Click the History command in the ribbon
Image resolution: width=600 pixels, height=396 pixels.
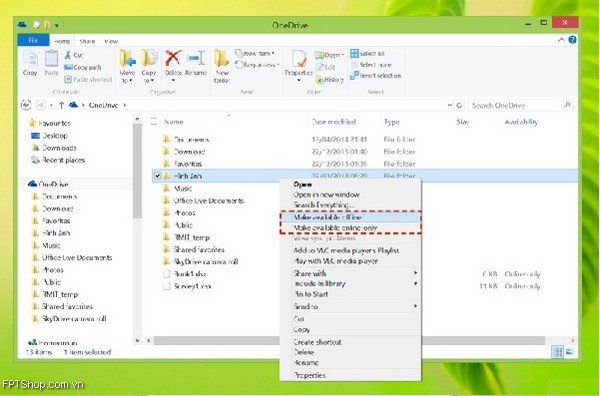tap(329, 80)
